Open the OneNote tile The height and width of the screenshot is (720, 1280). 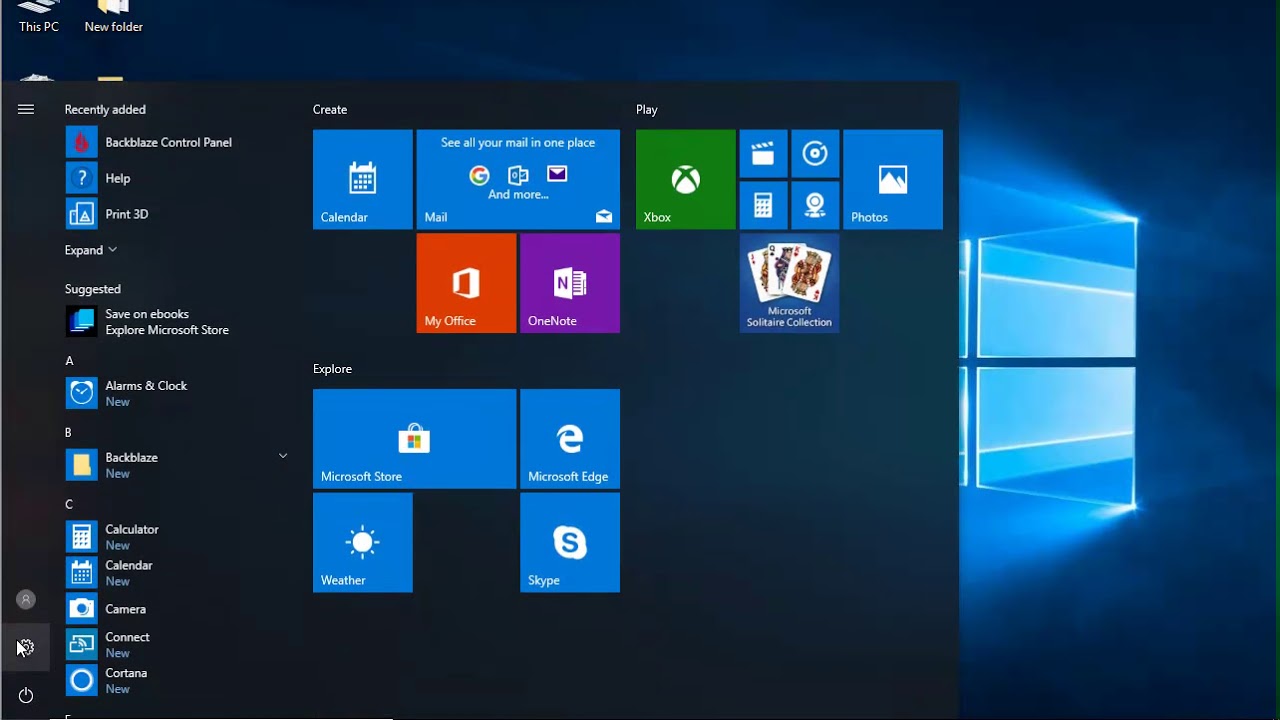(570, 283)
